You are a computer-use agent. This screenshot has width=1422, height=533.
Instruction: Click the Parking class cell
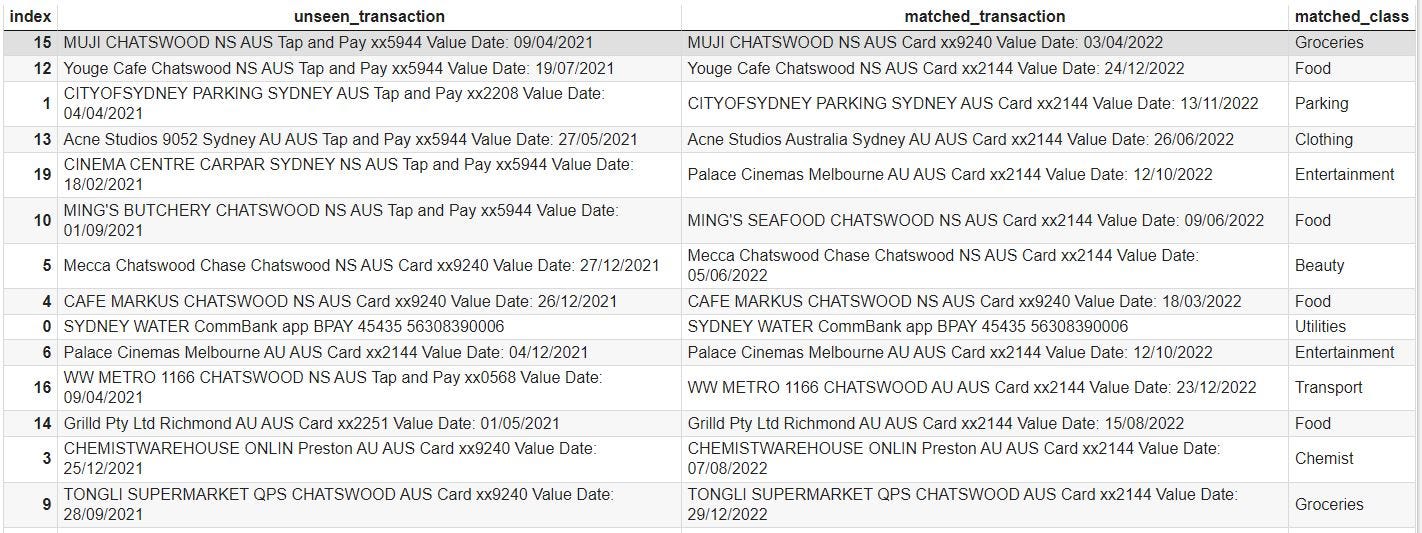coord(1321,104)
